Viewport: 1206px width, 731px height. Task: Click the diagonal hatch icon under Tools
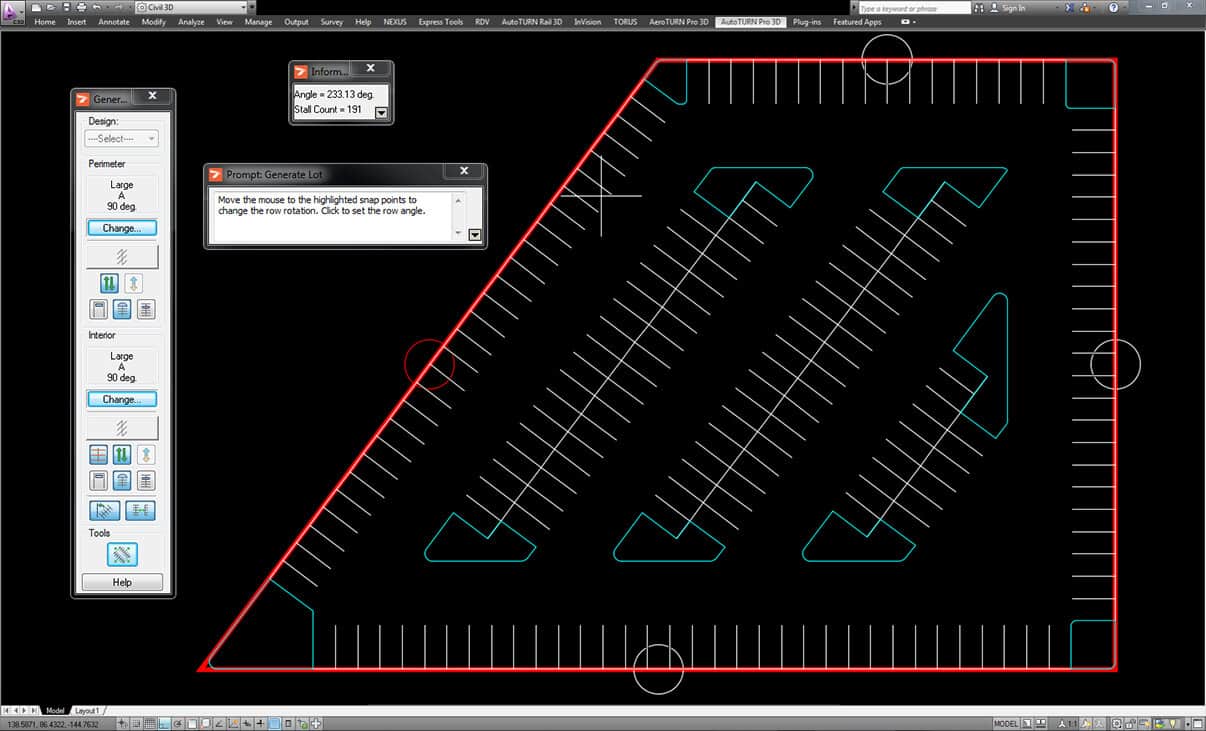click(x=122, y=554)
